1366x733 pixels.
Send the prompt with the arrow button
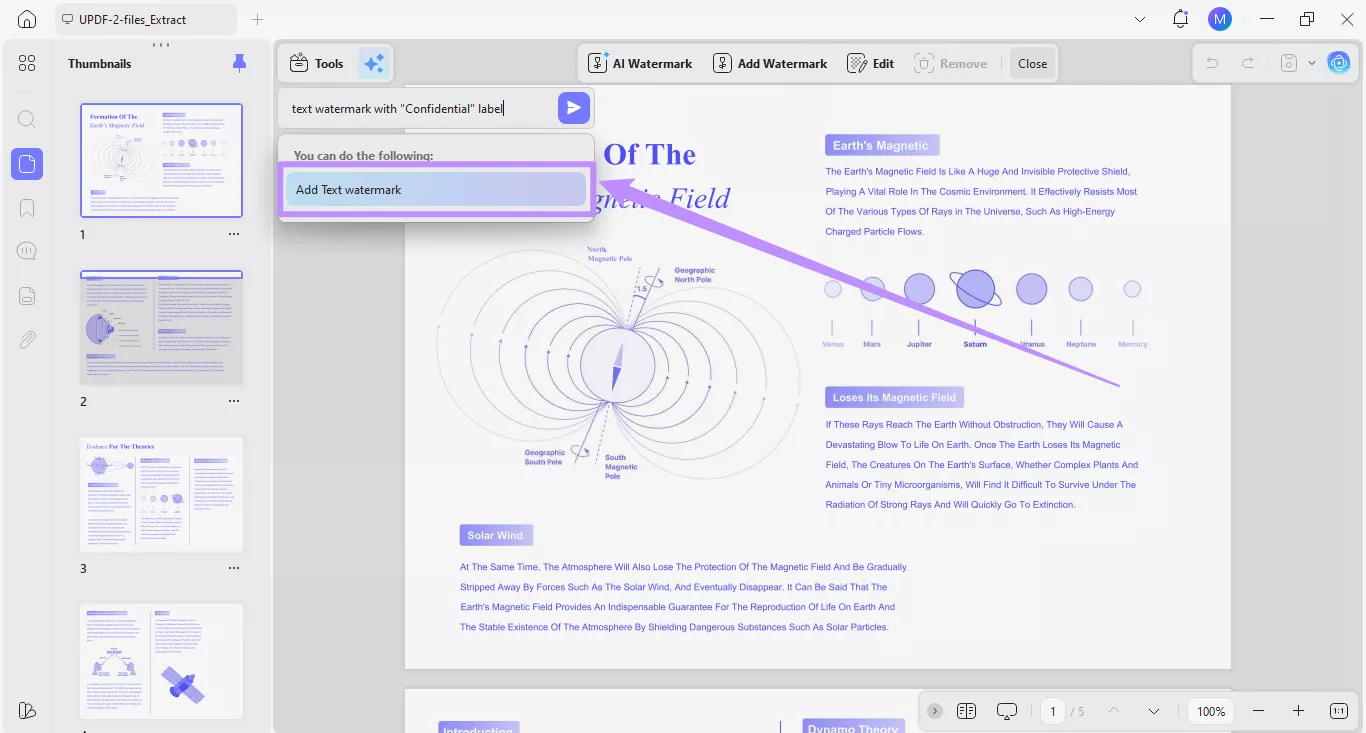tap(573, 108)
